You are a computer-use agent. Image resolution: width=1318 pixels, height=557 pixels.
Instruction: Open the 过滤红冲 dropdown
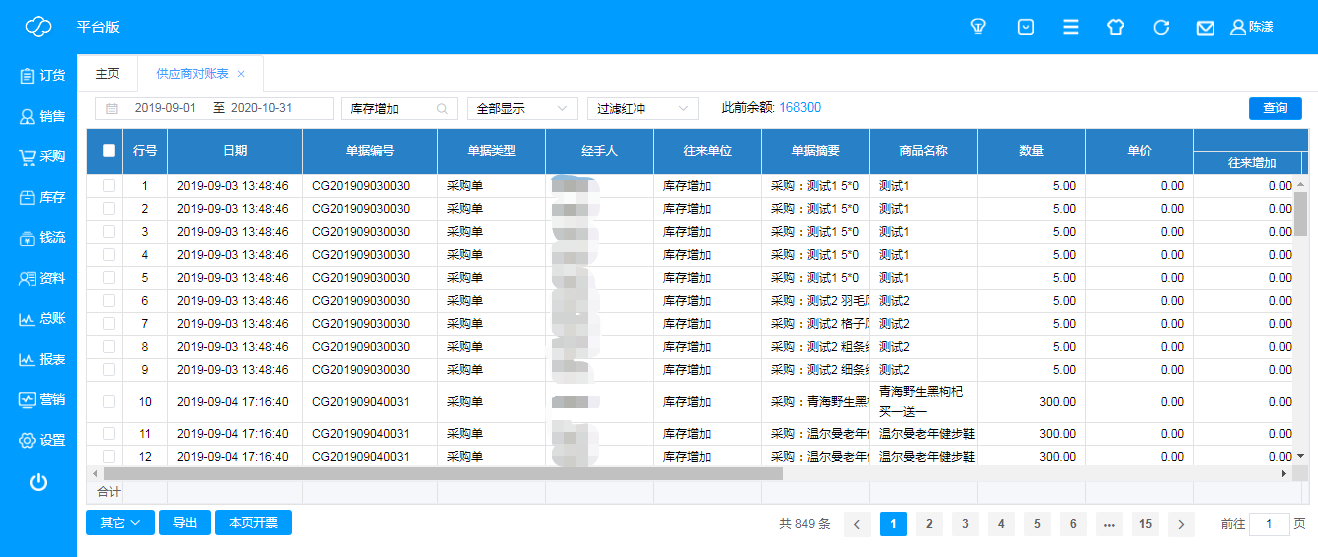pos(642,109)
